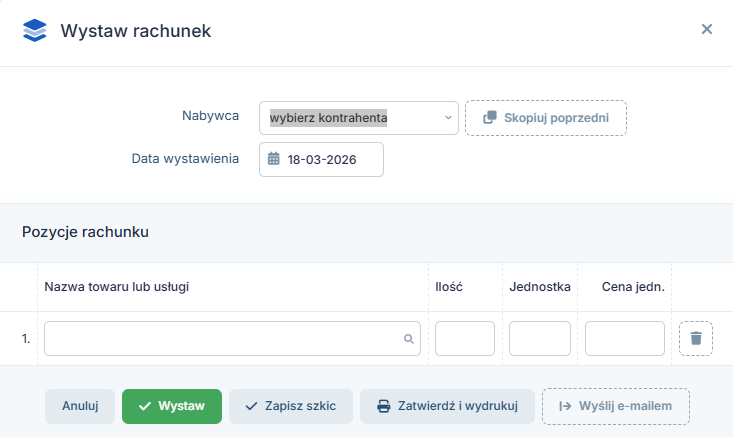
Task: Click the Wyślij e-mailem button
Action: coord(615,406)
